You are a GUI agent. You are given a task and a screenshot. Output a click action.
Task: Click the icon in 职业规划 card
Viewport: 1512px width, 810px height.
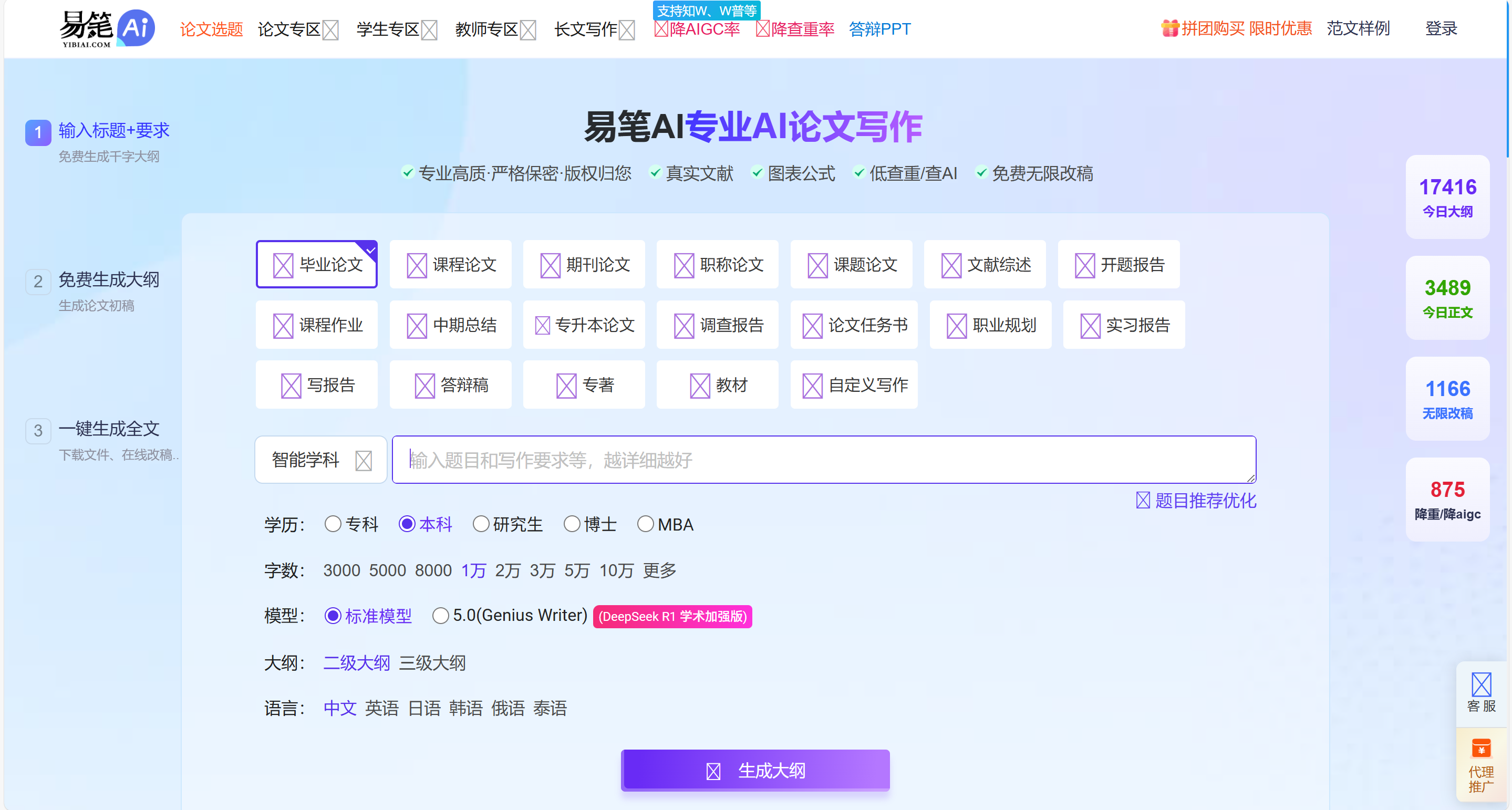[x=957, y=326]
